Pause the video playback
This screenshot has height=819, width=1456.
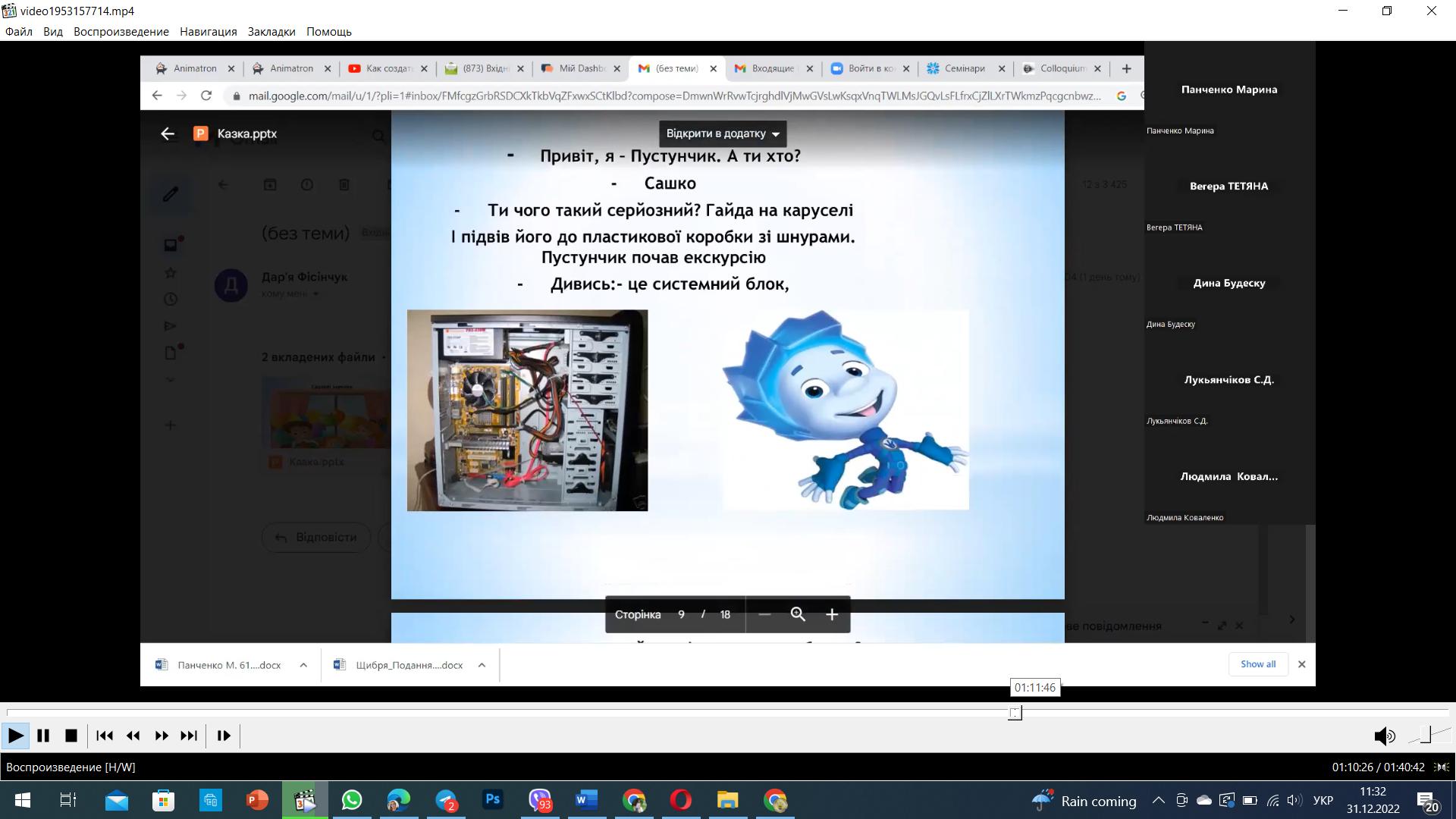click(x=43, y=736)
